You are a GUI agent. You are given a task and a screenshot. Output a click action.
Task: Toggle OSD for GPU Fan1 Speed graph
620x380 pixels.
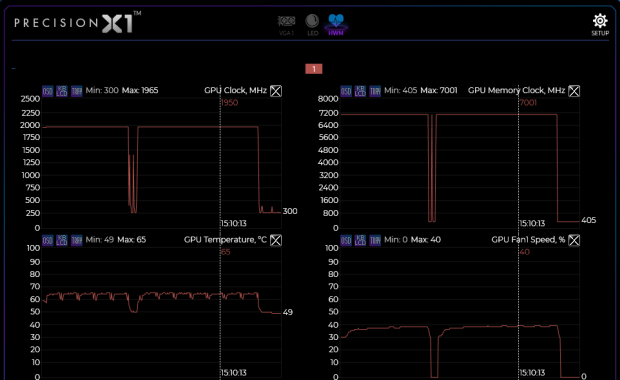coord(346,240)
